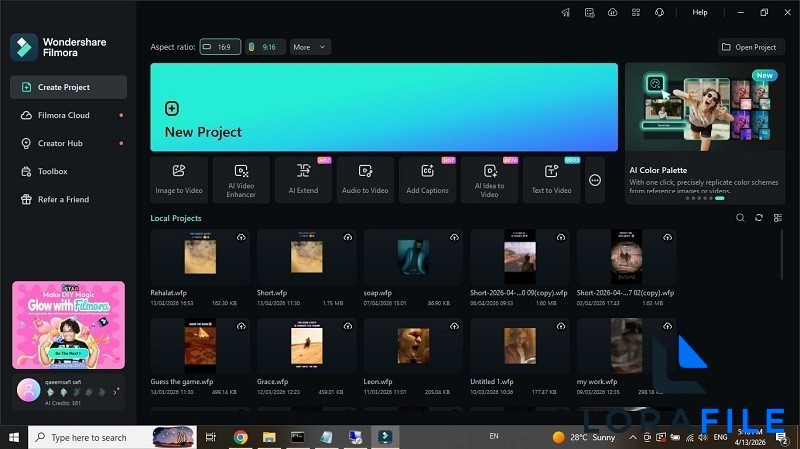800x449 pixels.
Task: Upload soap.wfp to cloud
Action: pyautogui.click(x=455, y=237)
